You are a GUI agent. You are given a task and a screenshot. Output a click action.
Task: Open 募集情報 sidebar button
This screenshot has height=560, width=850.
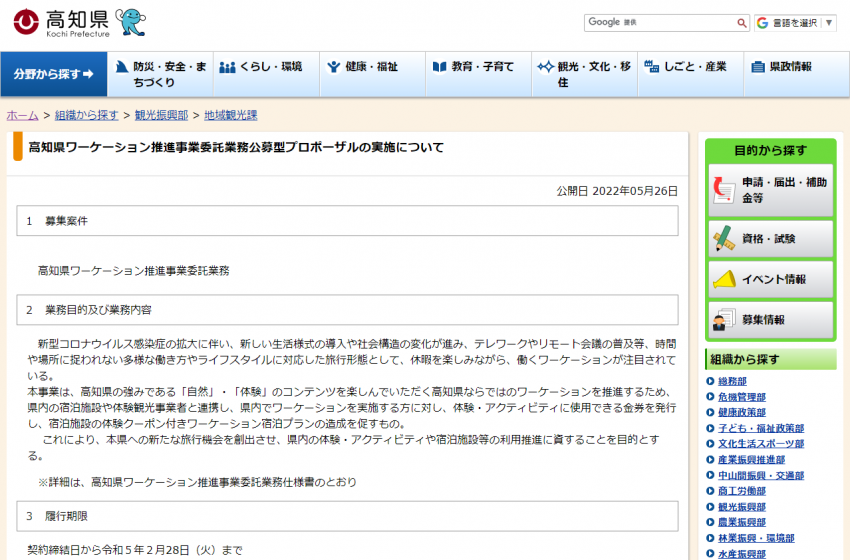(770, 320)
